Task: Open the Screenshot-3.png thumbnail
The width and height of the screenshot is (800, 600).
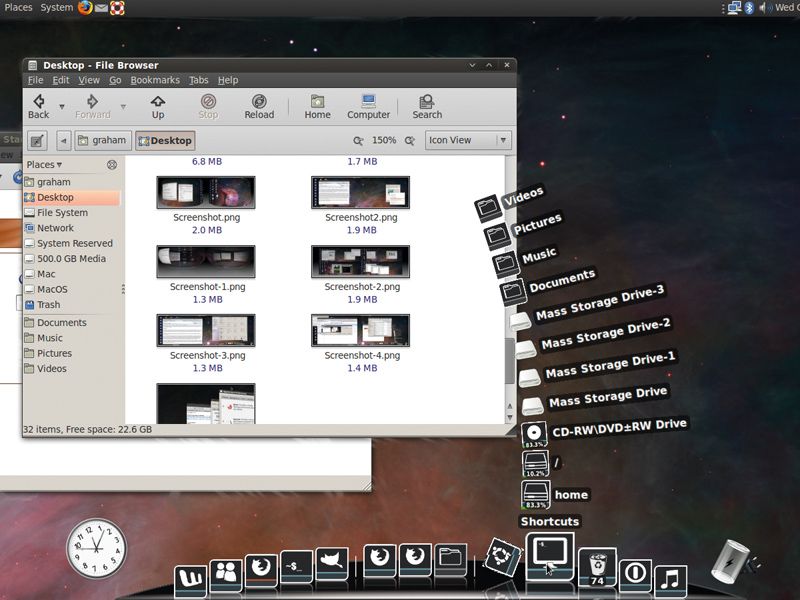Action: click(x=204, y=330)
